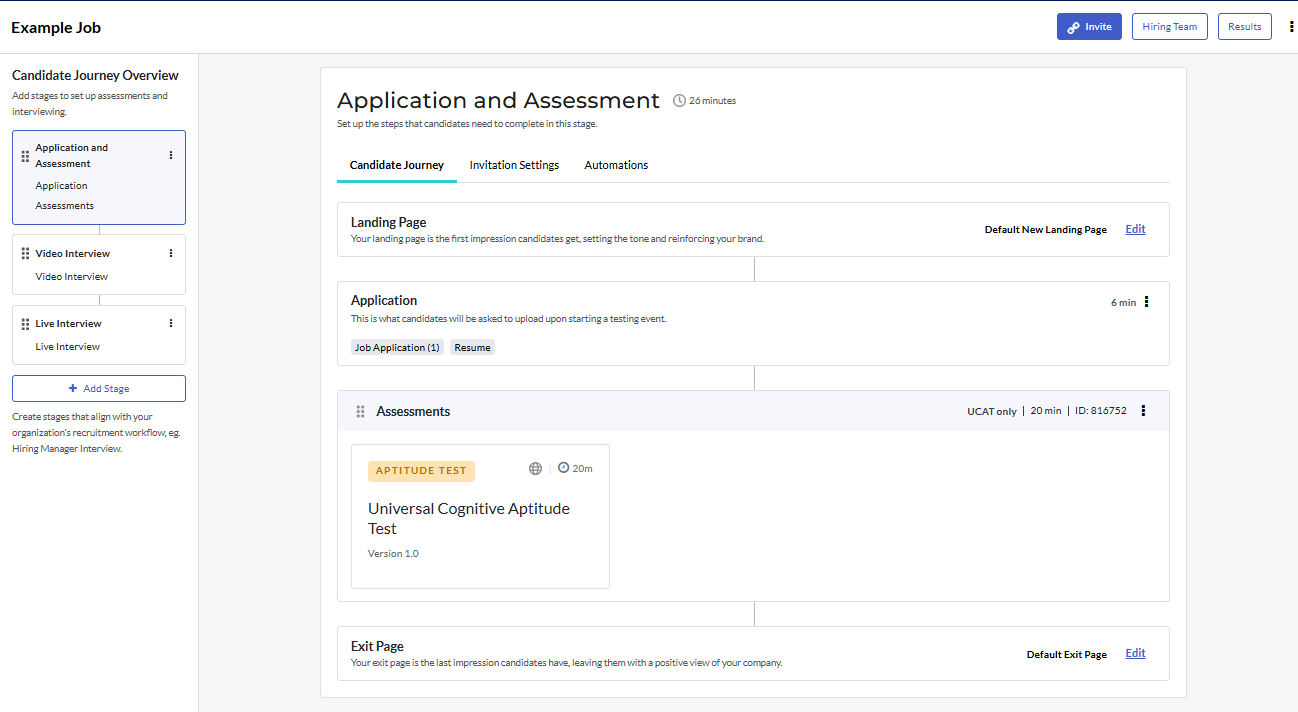
Task: Select the Application sub-item in the sidebar
Action: (x=61, y=186)
